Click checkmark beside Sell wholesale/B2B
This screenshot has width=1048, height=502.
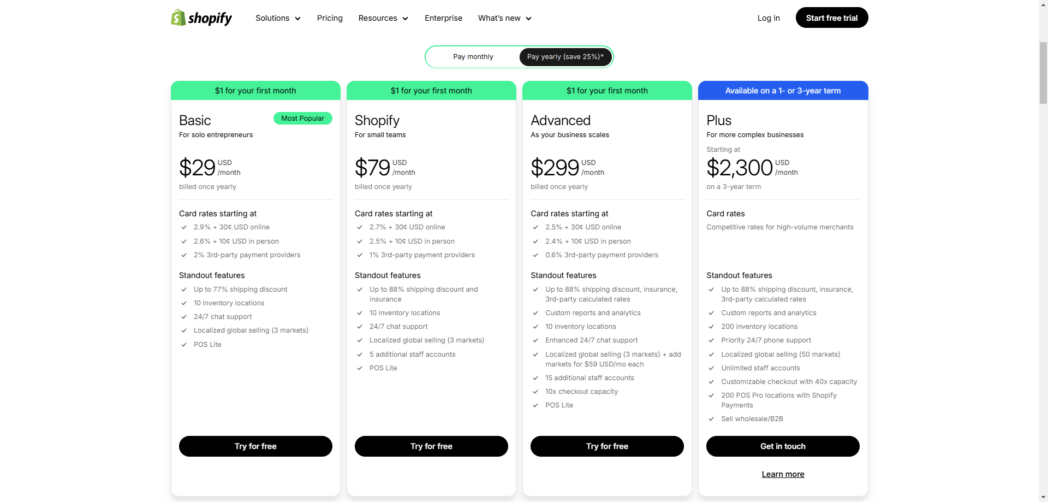[711, 419]
